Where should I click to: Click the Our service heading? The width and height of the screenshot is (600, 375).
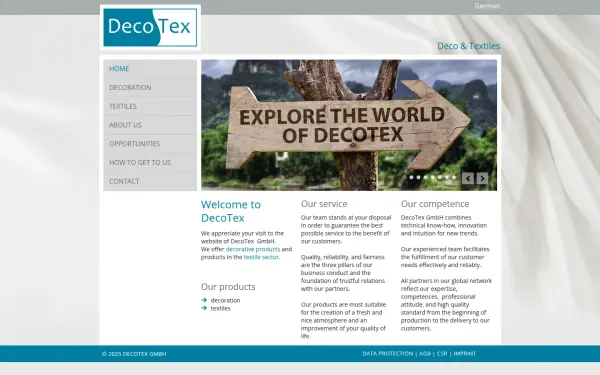coord(324,204)
